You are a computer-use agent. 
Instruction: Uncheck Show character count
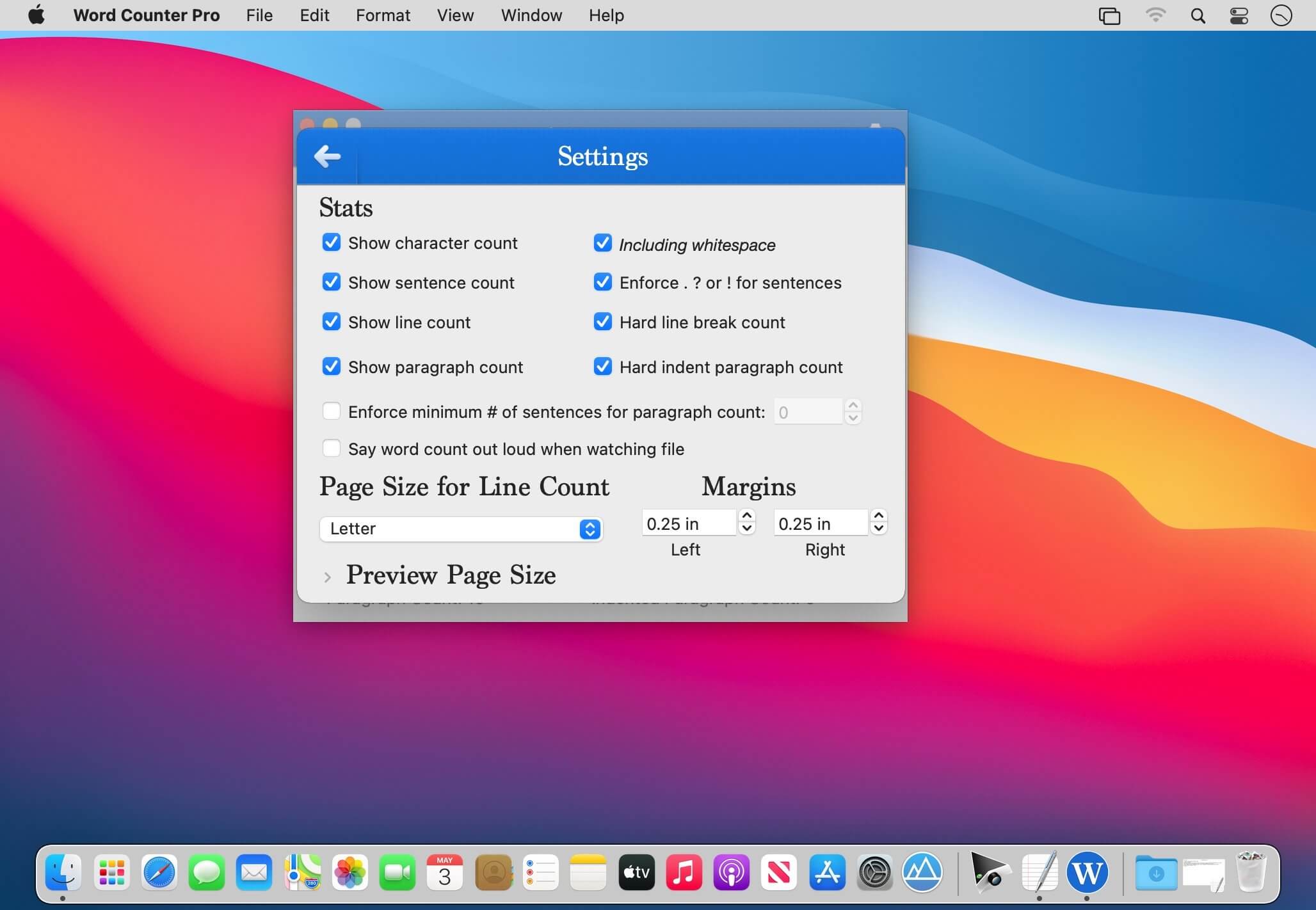(x=331, y=243)
